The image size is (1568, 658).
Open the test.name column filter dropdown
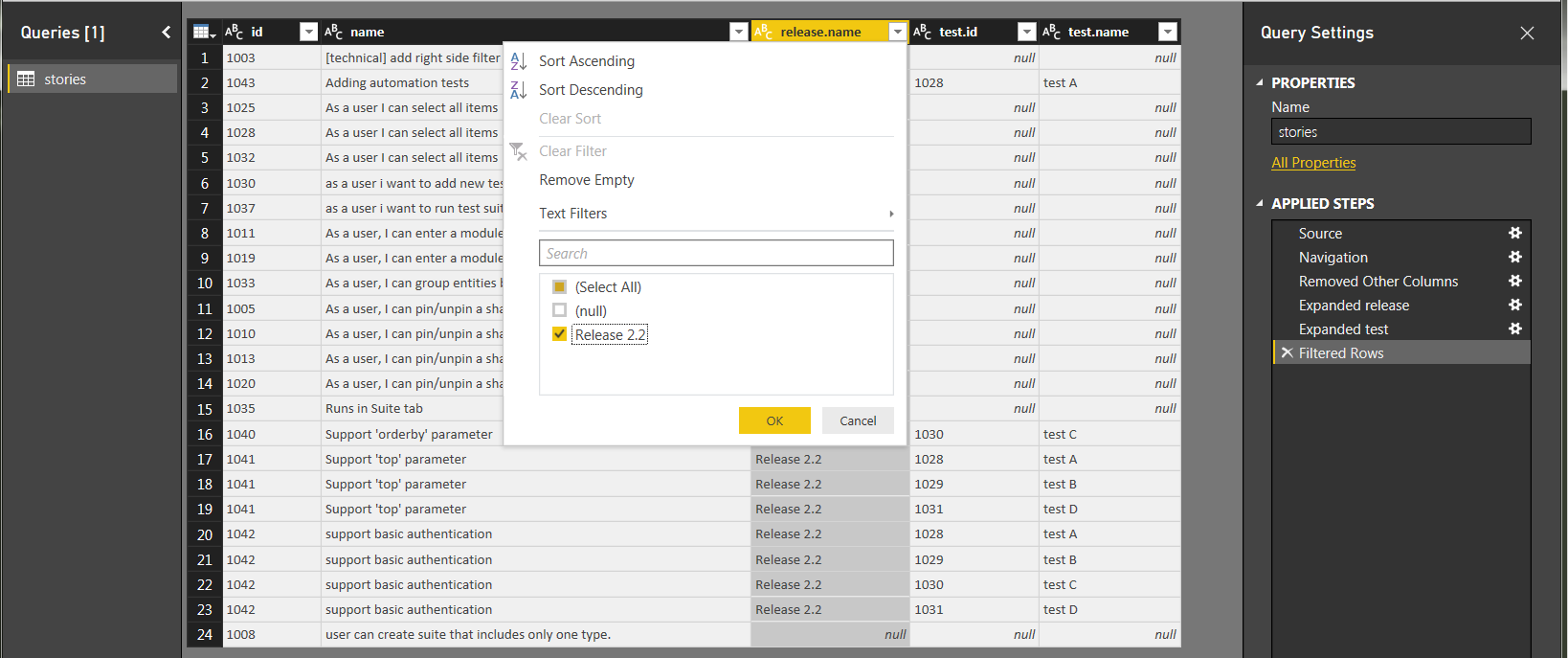1167,32
